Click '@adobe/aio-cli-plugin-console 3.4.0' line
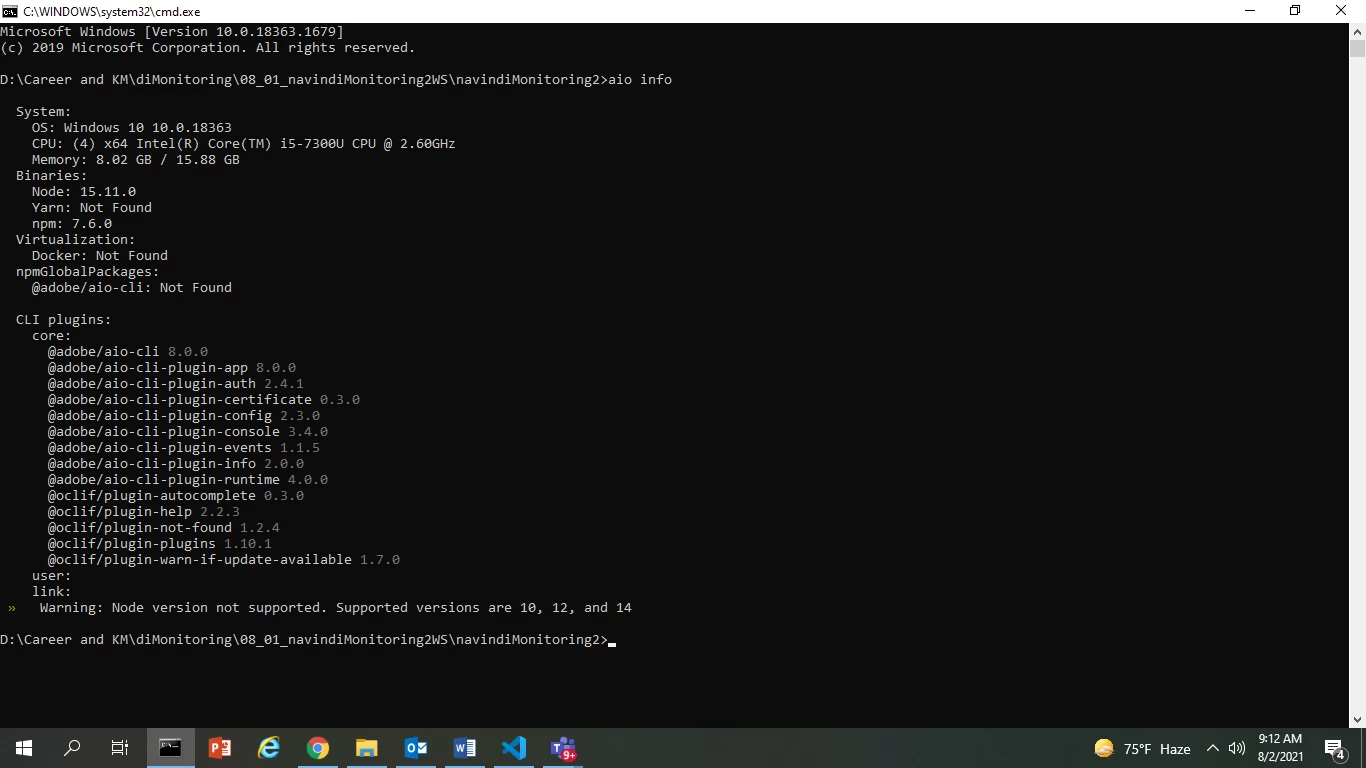This screenshot has height=768, width=1366. pyautogui.click(x=188, y=431)
